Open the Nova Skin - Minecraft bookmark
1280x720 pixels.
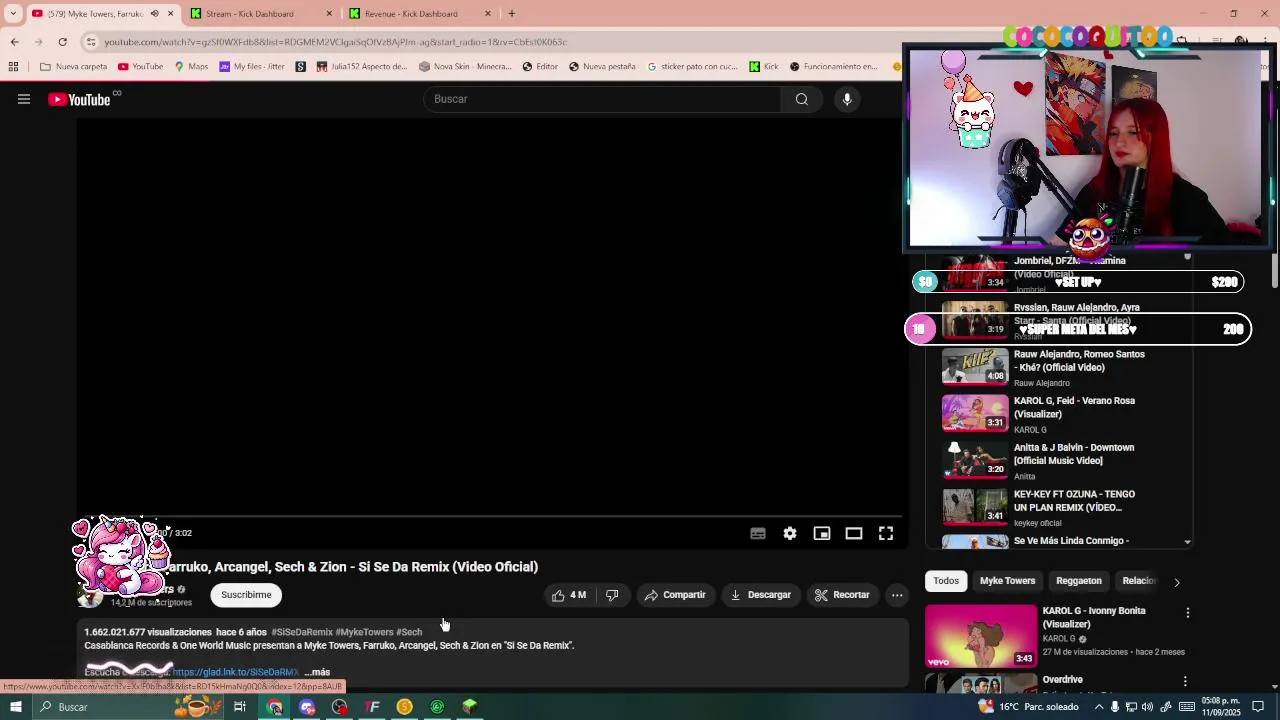point(465,67)
